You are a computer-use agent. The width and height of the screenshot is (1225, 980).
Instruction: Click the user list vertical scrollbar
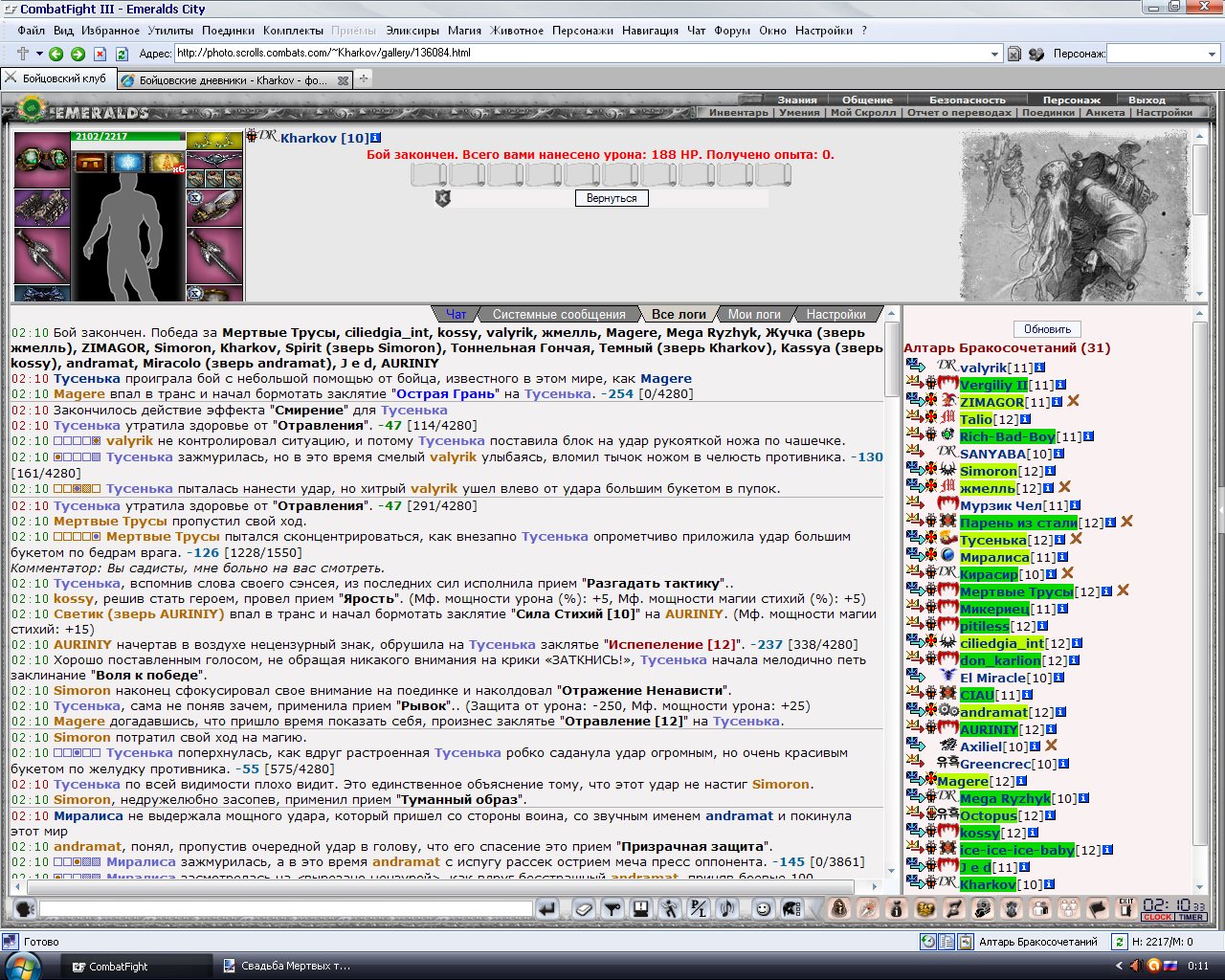pos(1201,600)
